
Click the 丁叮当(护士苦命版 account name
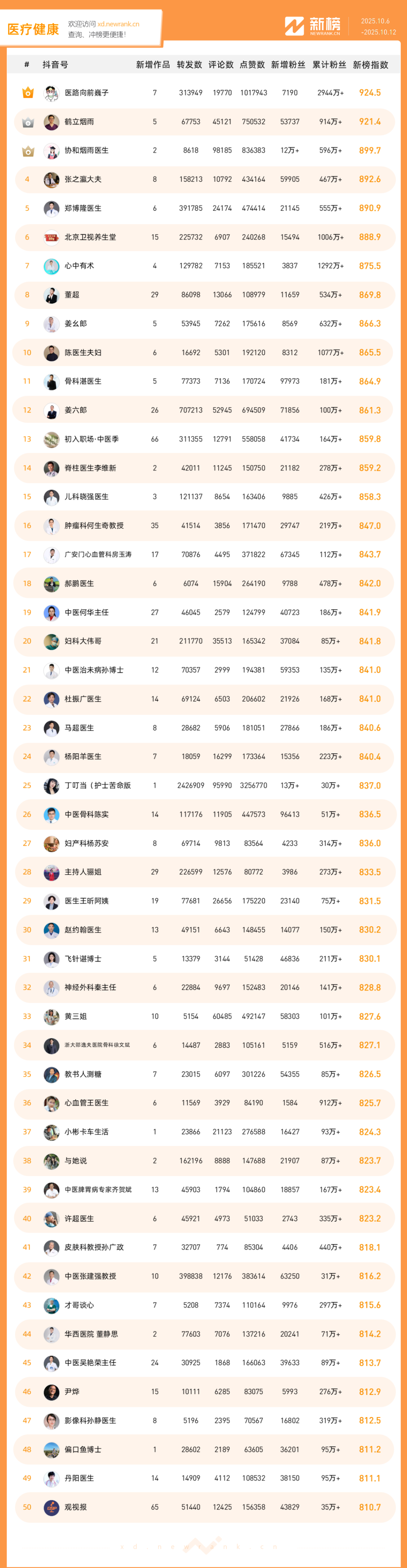[97, 785]
